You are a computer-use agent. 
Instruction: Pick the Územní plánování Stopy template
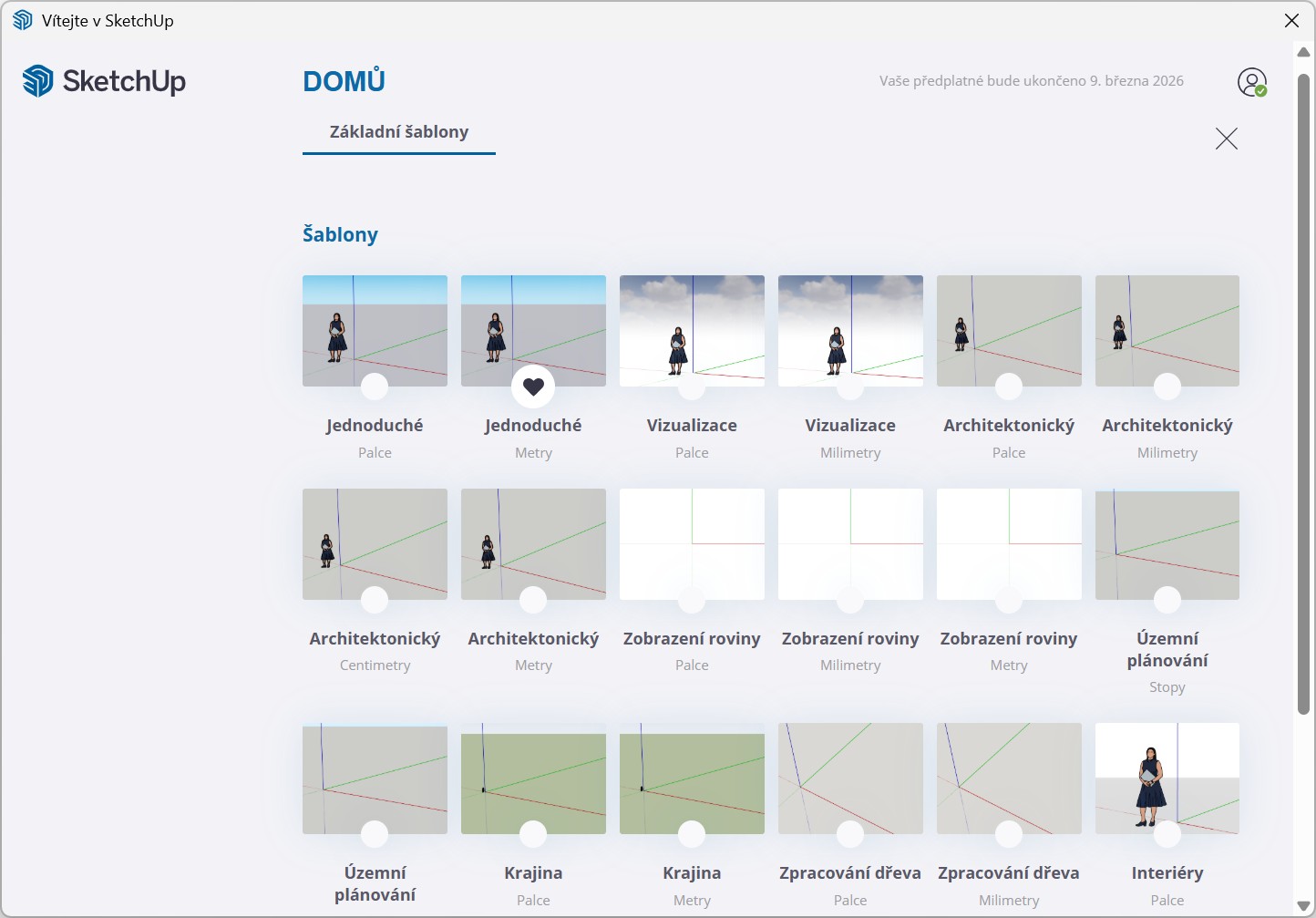[1167, 543]
